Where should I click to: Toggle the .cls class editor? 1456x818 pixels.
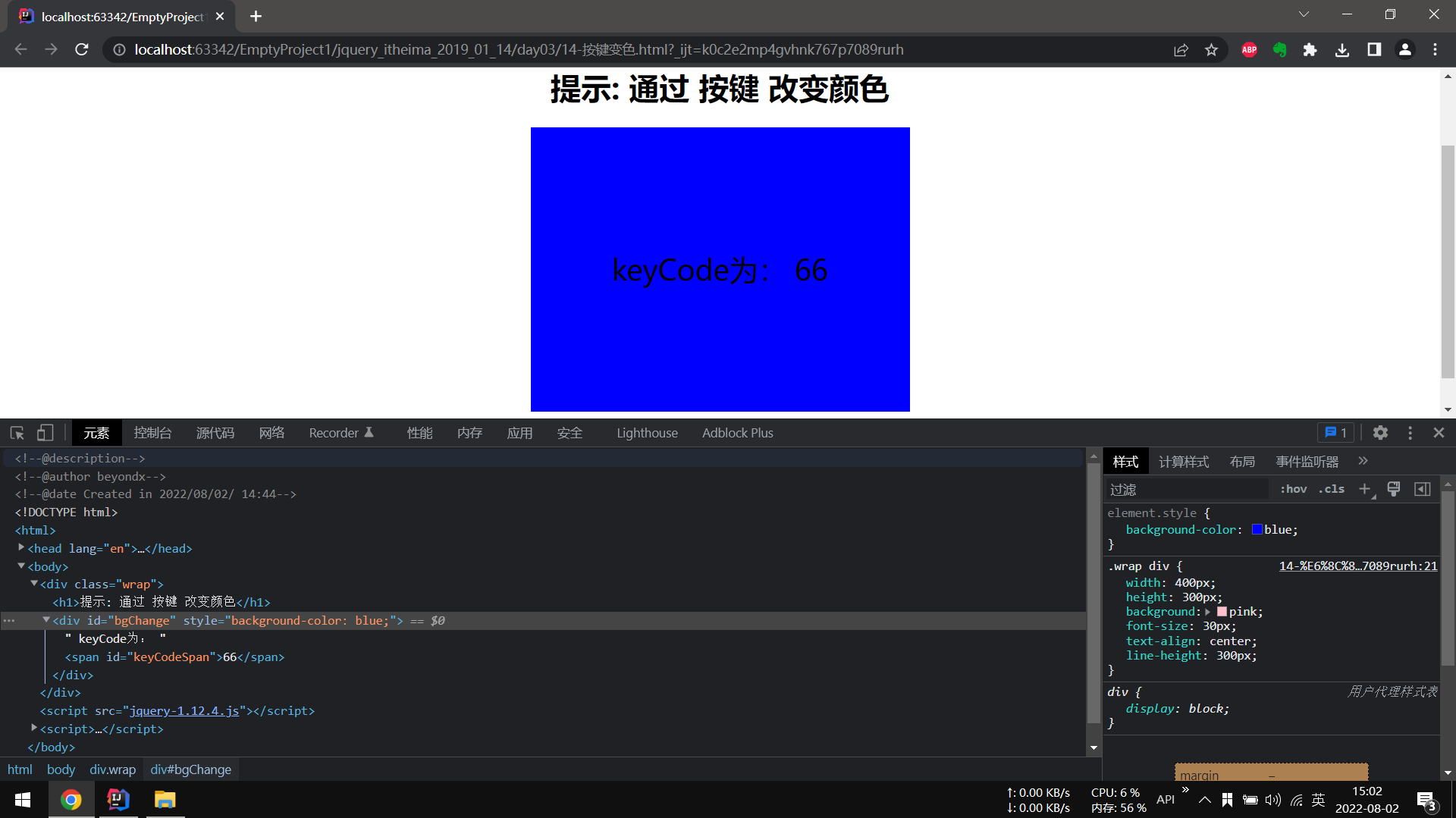(1332, 489)
